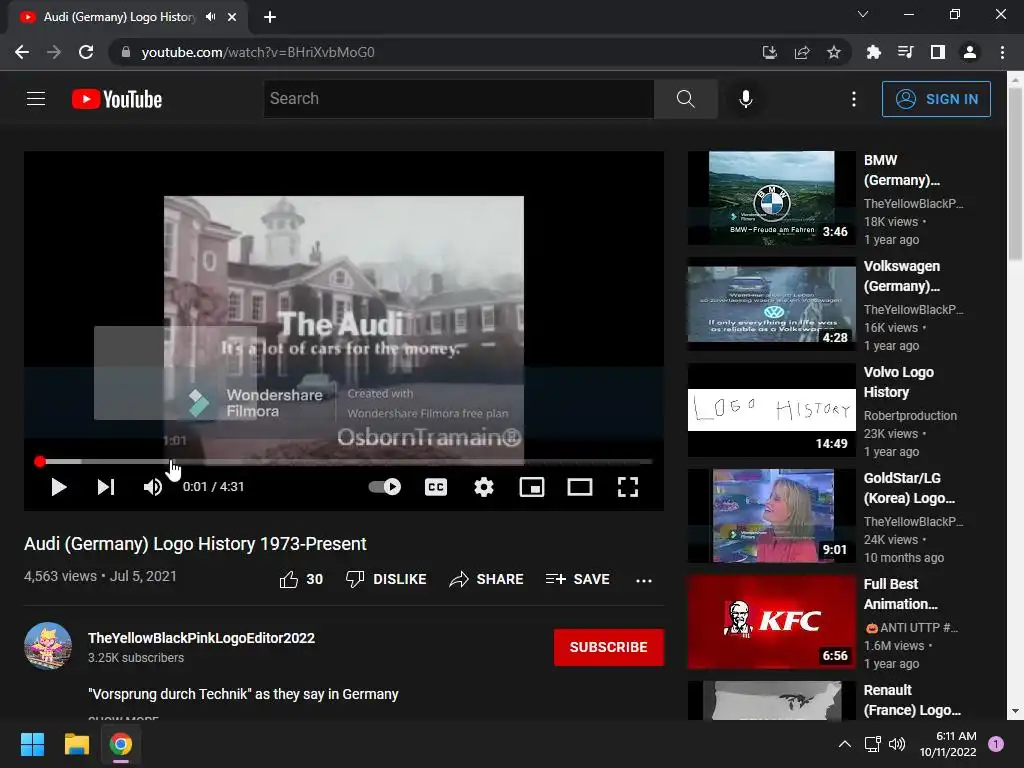1024x768 pixels.
Task: Open the BMW (Germany) video thumbnail
Action: [x=771, y=198]
